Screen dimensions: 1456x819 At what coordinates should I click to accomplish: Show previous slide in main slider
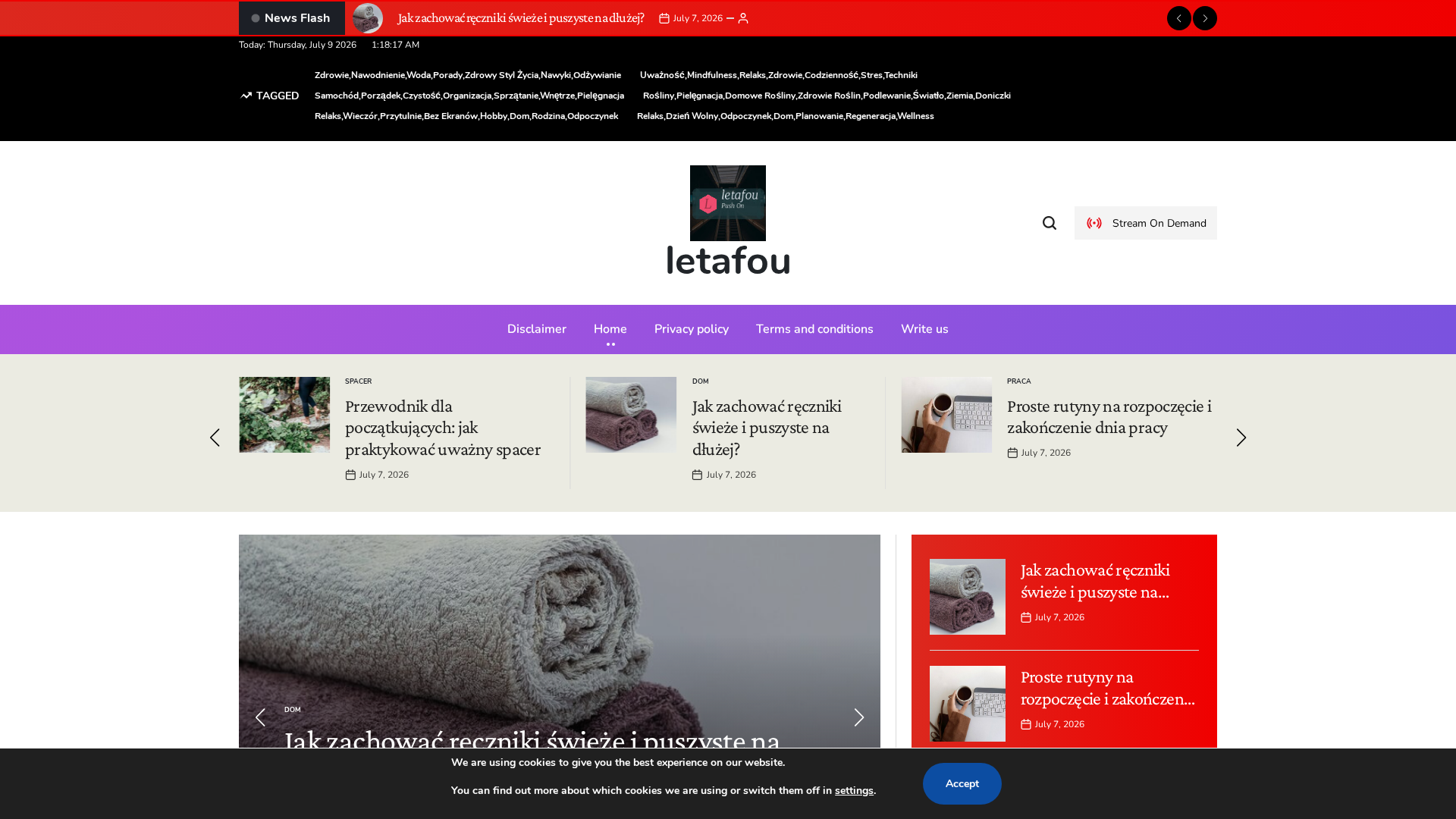point(260,717)
